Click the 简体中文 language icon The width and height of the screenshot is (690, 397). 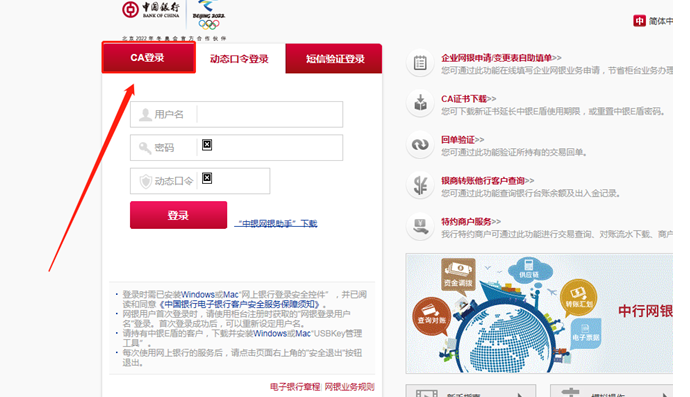tap(639, 21)
